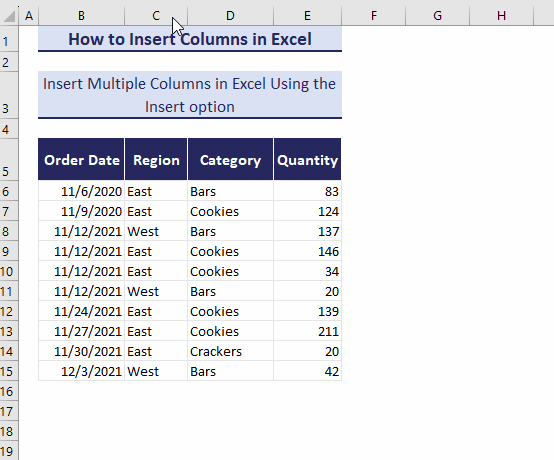The image size is (554, 460).
Task: Click title 'How to Insert Columns in Excel'
Action: pyautogui.click(x=190, y=39)
